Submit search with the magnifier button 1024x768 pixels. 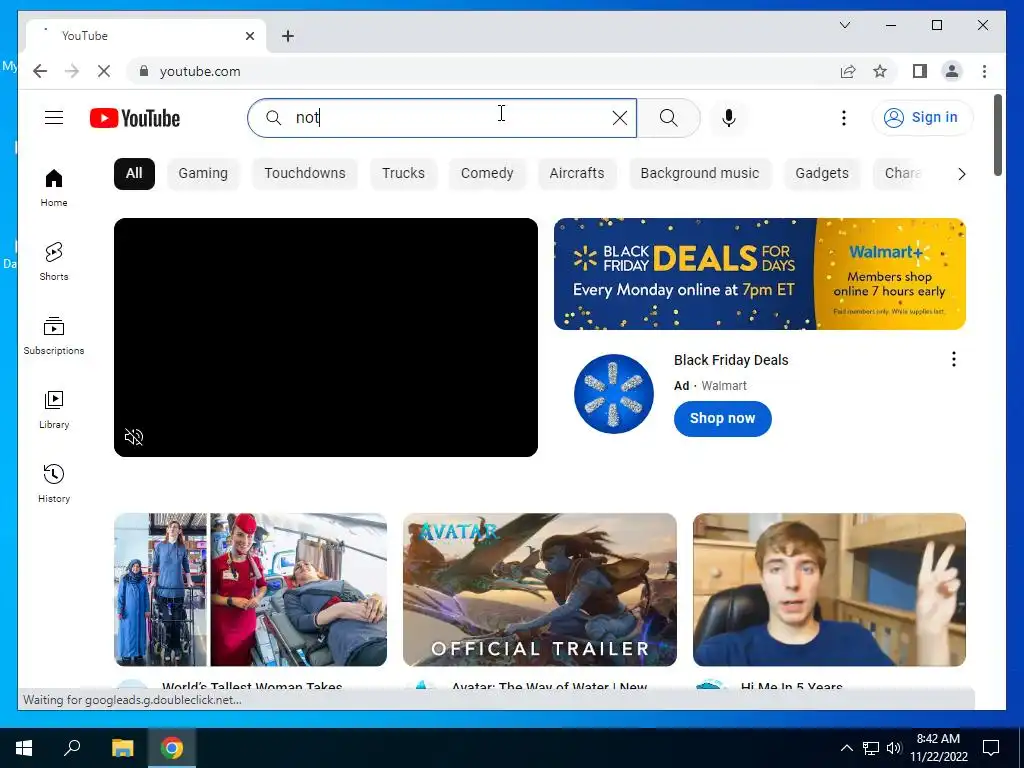coord(668,118)
